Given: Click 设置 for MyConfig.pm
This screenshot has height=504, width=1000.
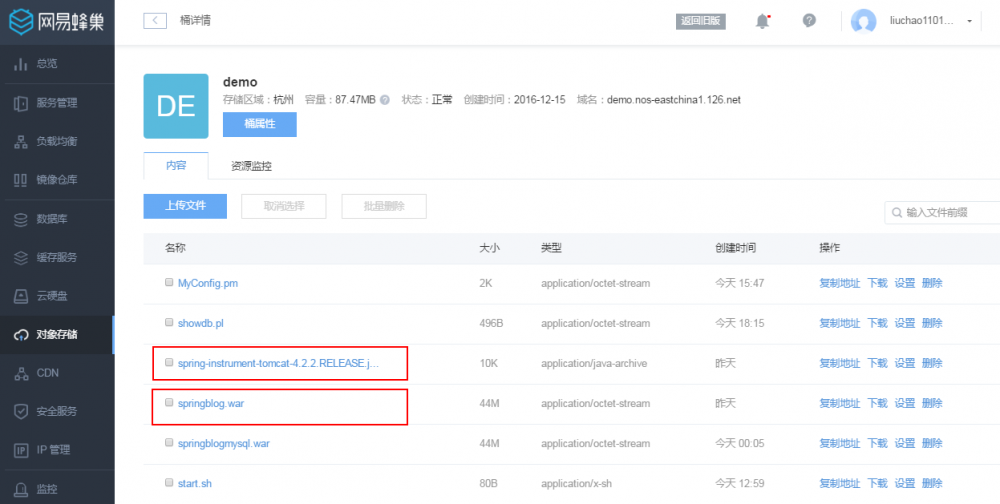Looking at the screenshot, I should pos(904,283).
